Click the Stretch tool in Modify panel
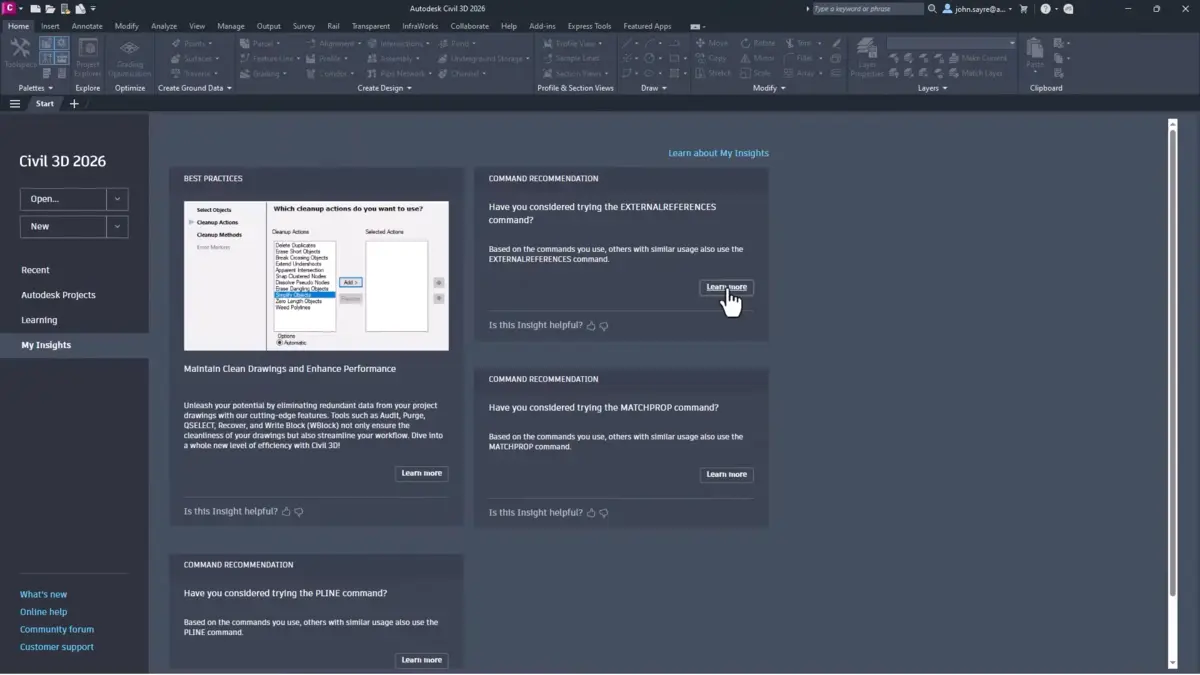The width and height of the screenshot is (1200, 675). [713, 73]
